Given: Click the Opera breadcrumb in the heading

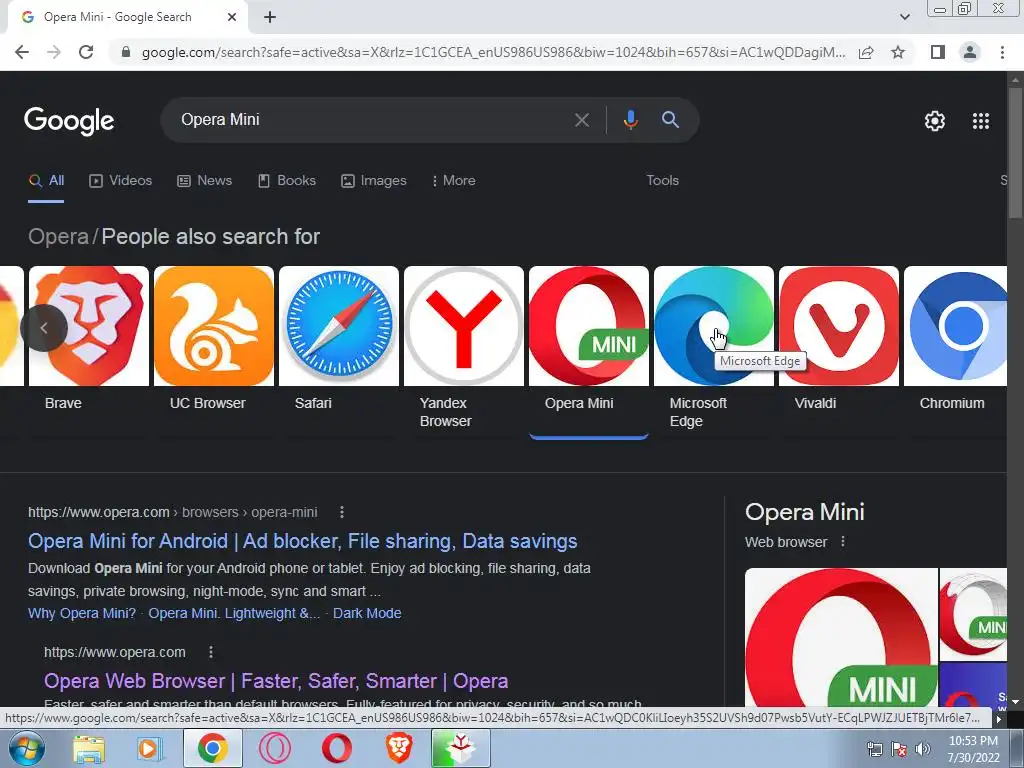Looking at the screenshot, I should click(x=58, y=236).
